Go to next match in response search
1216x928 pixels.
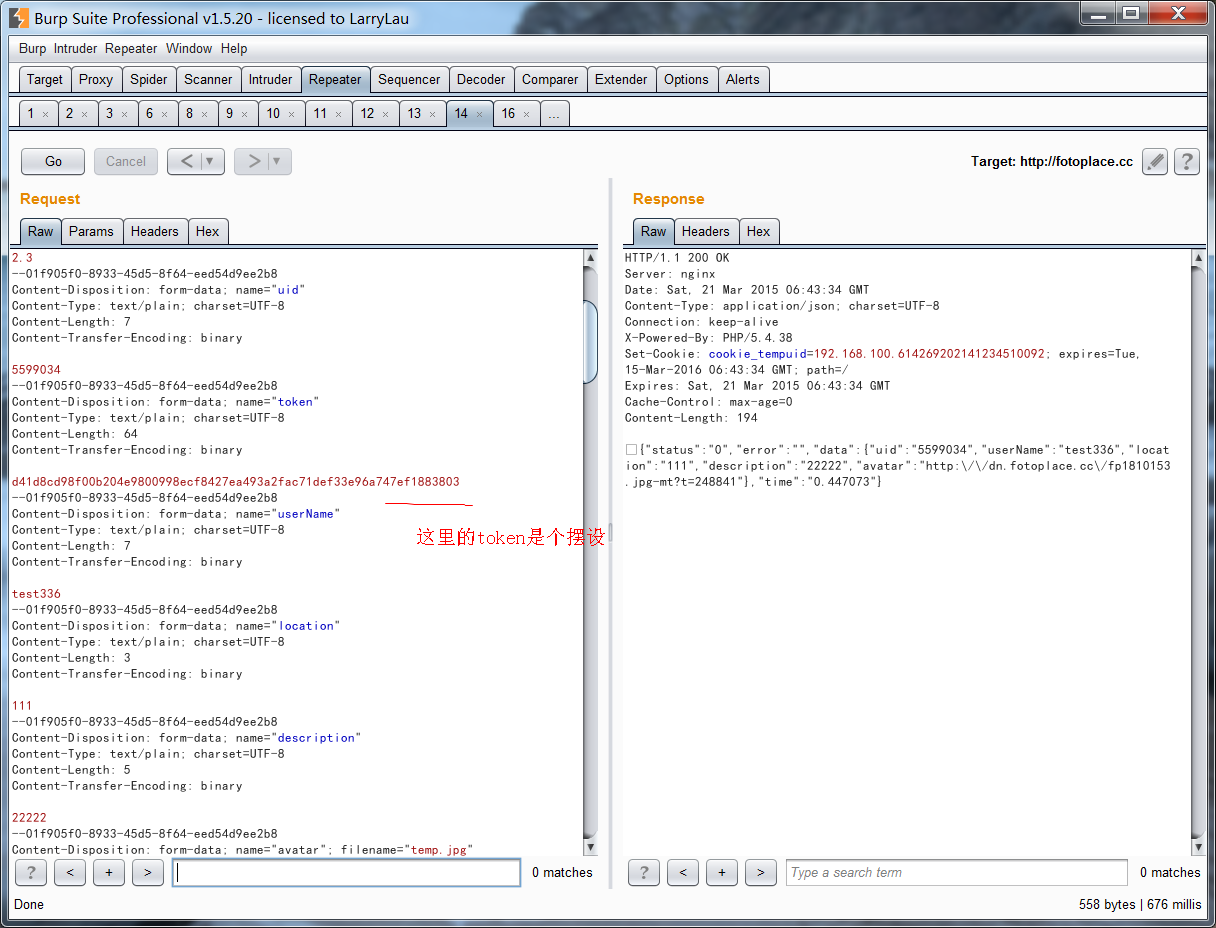pos(761,873)
